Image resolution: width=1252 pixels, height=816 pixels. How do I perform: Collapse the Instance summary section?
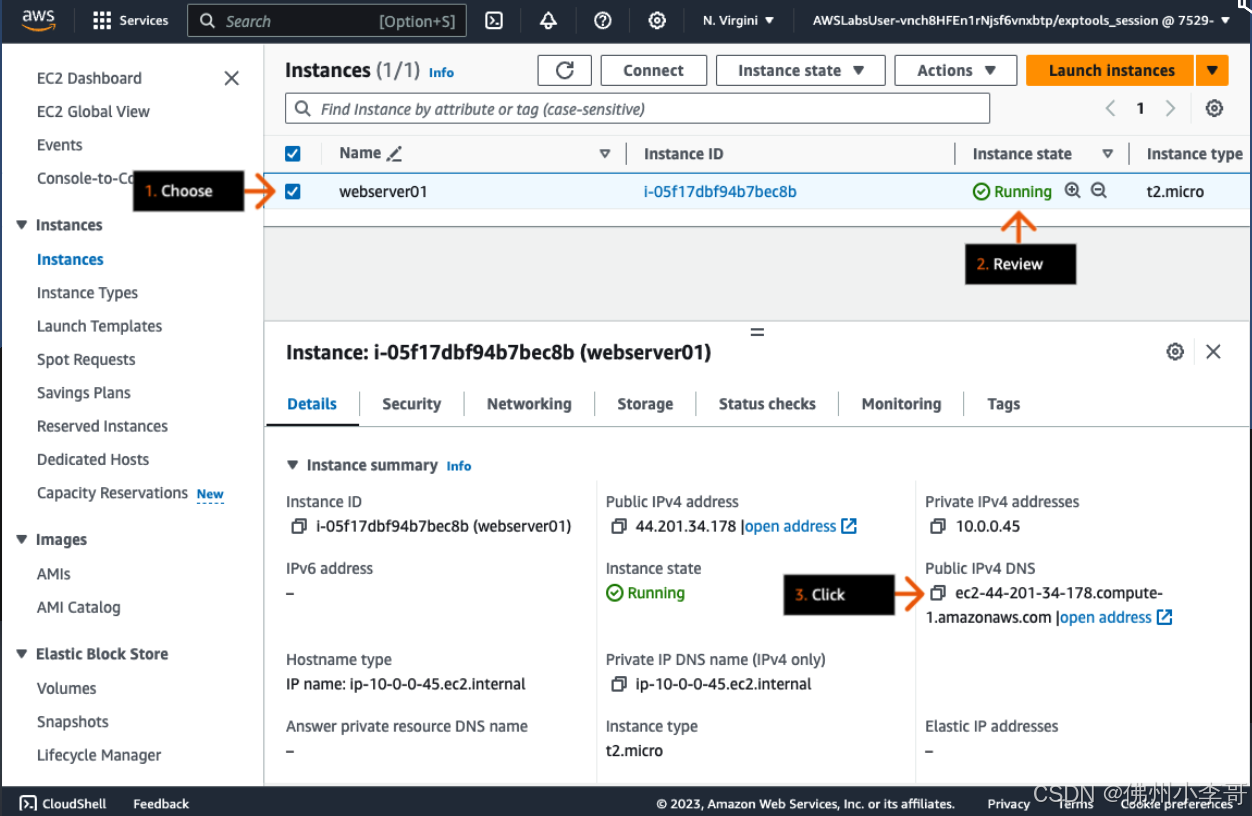(x=292, y=465)
